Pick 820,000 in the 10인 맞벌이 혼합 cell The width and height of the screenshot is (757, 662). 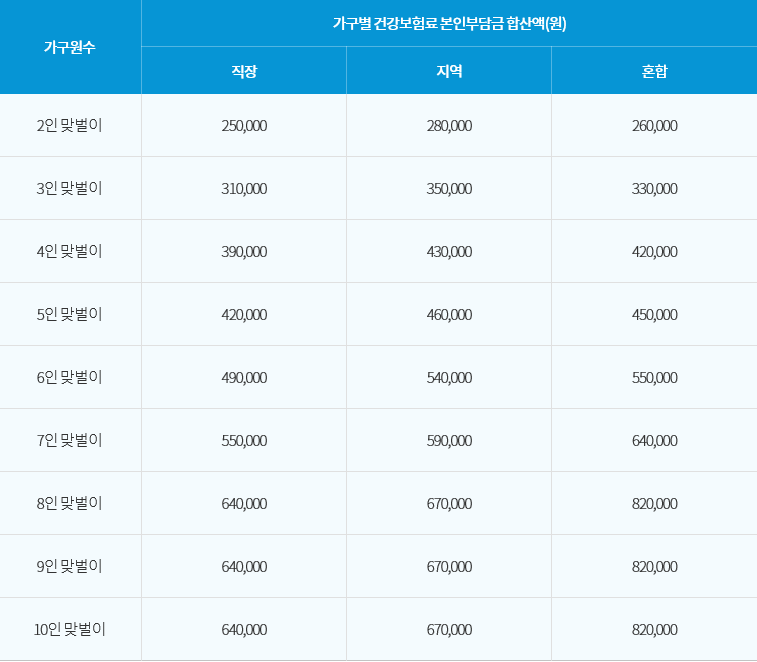(x=655, y=630)
